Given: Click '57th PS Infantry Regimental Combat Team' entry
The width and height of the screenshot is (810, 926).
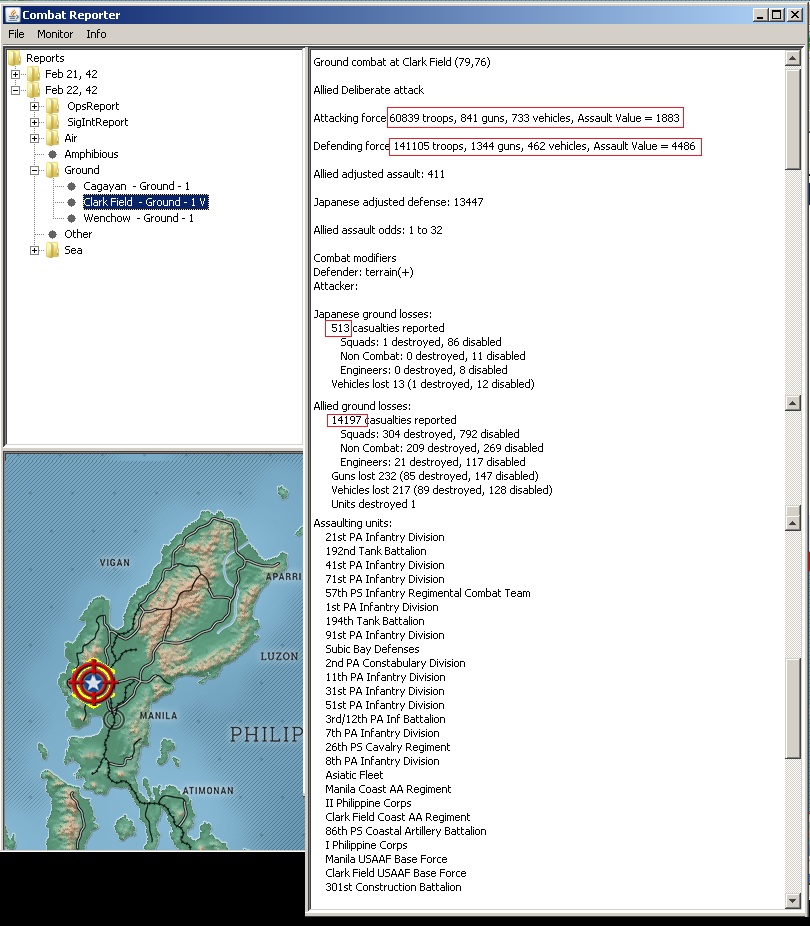Looking at the screenshot, I should click(427, 593).
